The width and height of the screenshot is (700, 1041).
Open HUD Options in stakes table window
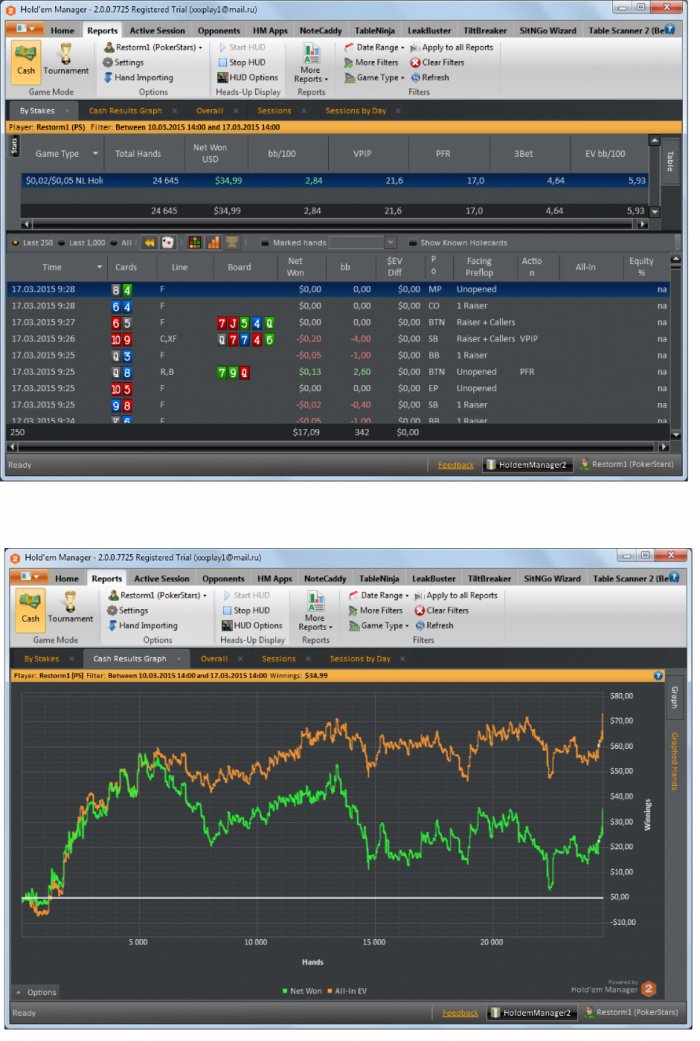[x=248, y=78]
